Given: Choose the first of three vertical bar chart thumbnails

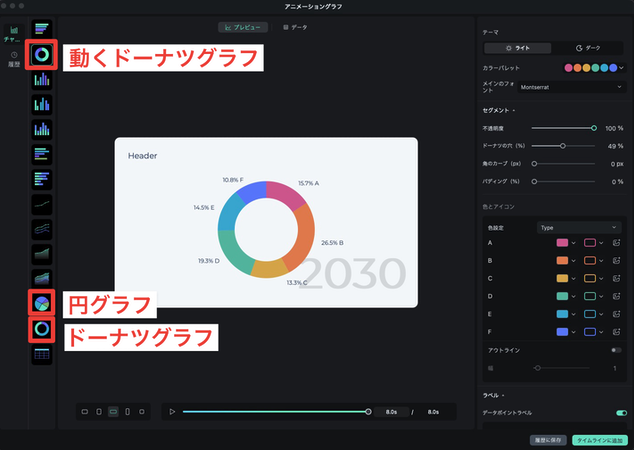Looking at the screenshot, I should click(x=42, y=80).
